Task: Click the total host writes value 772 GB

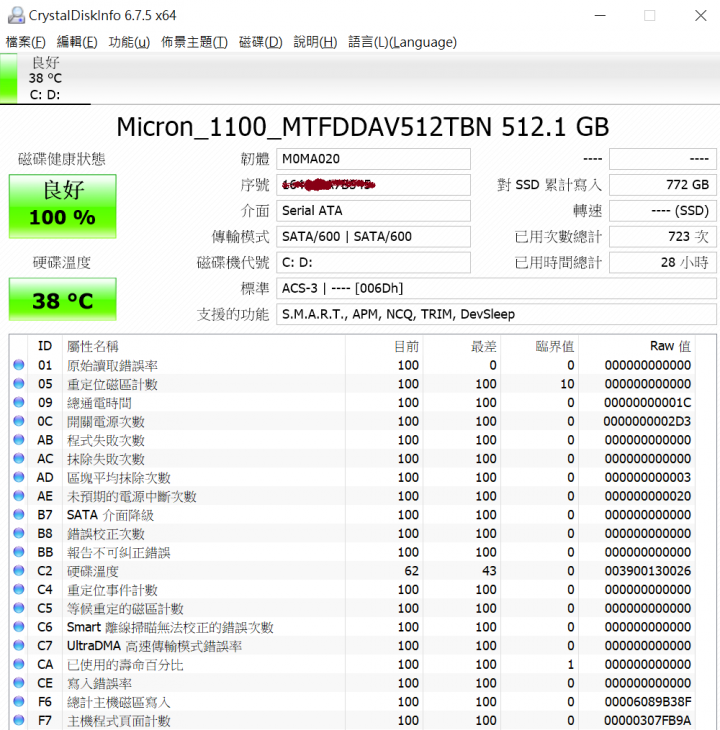Action: pos(663,185)
